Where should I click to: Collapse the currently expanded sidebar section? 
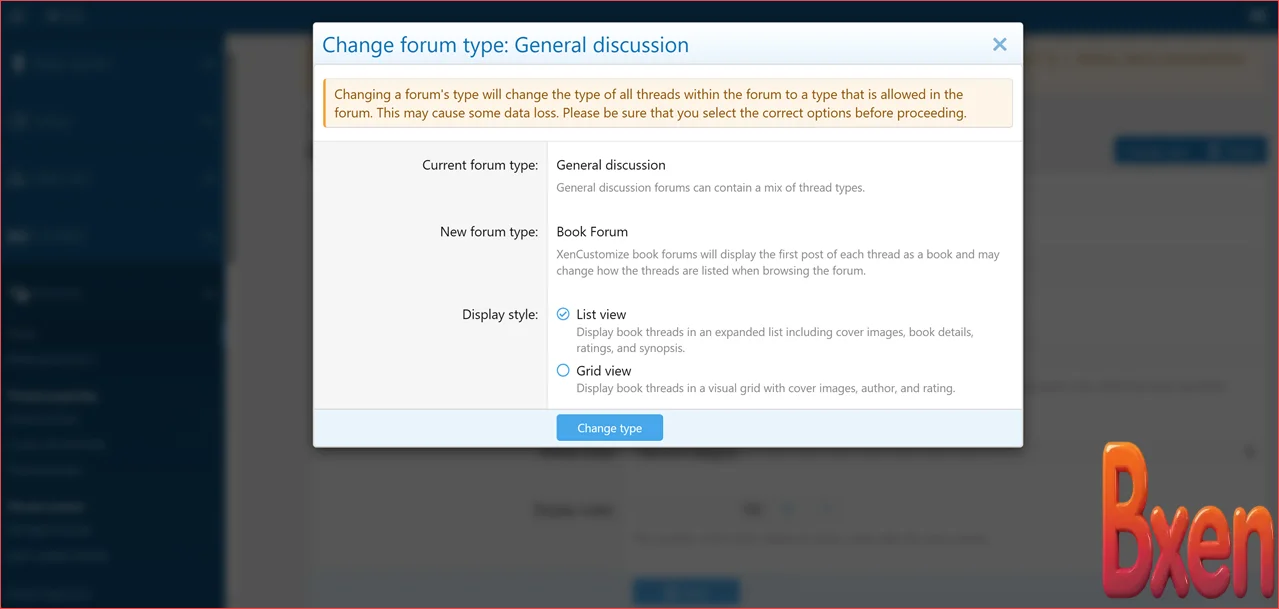point(209,292)
